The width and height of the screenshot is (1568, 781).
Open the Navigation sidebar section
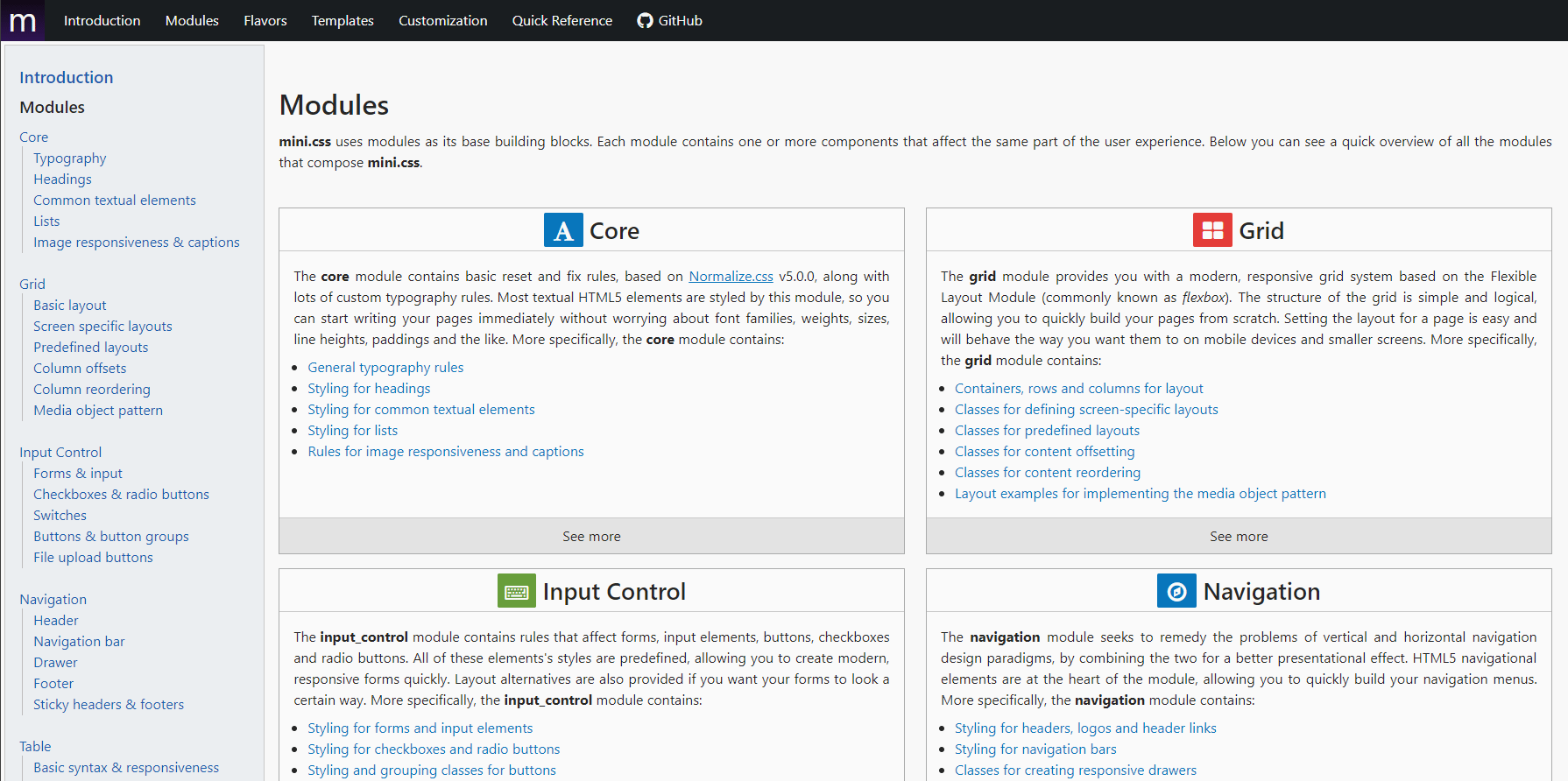tap(53, 600)
